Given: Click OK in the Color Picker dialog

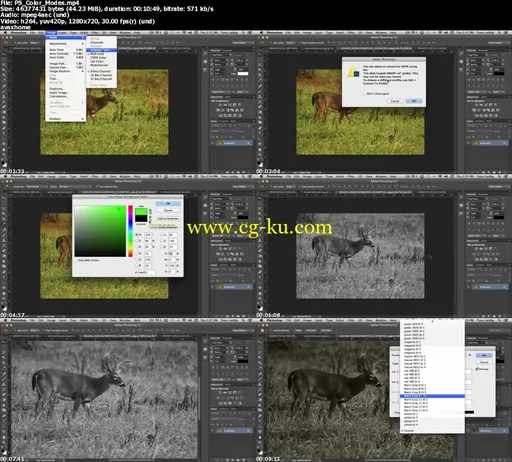Looking at the screenshot, I should click(x=168, y=203).
